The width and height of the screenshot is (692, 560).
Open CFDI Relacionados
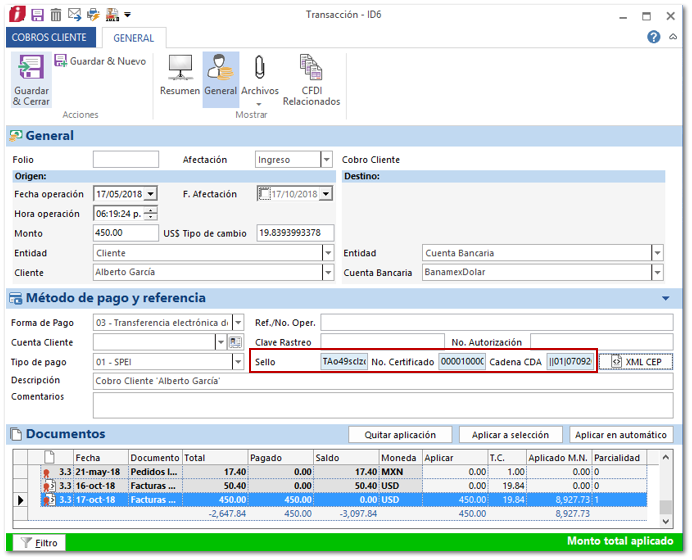point(311,80)
